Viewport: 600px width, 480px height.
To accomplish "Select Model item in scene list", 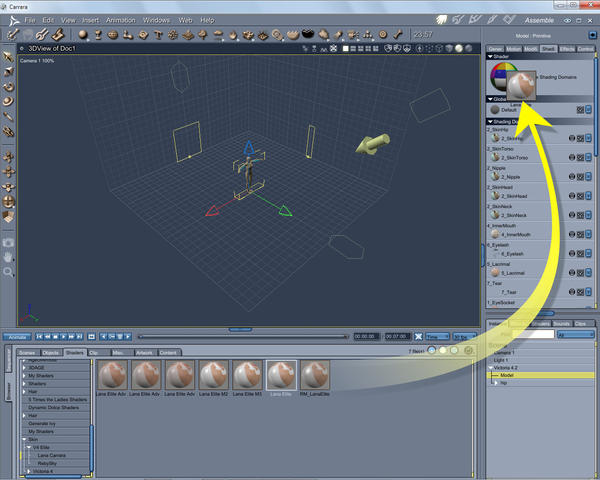I will tap(541, 376).
